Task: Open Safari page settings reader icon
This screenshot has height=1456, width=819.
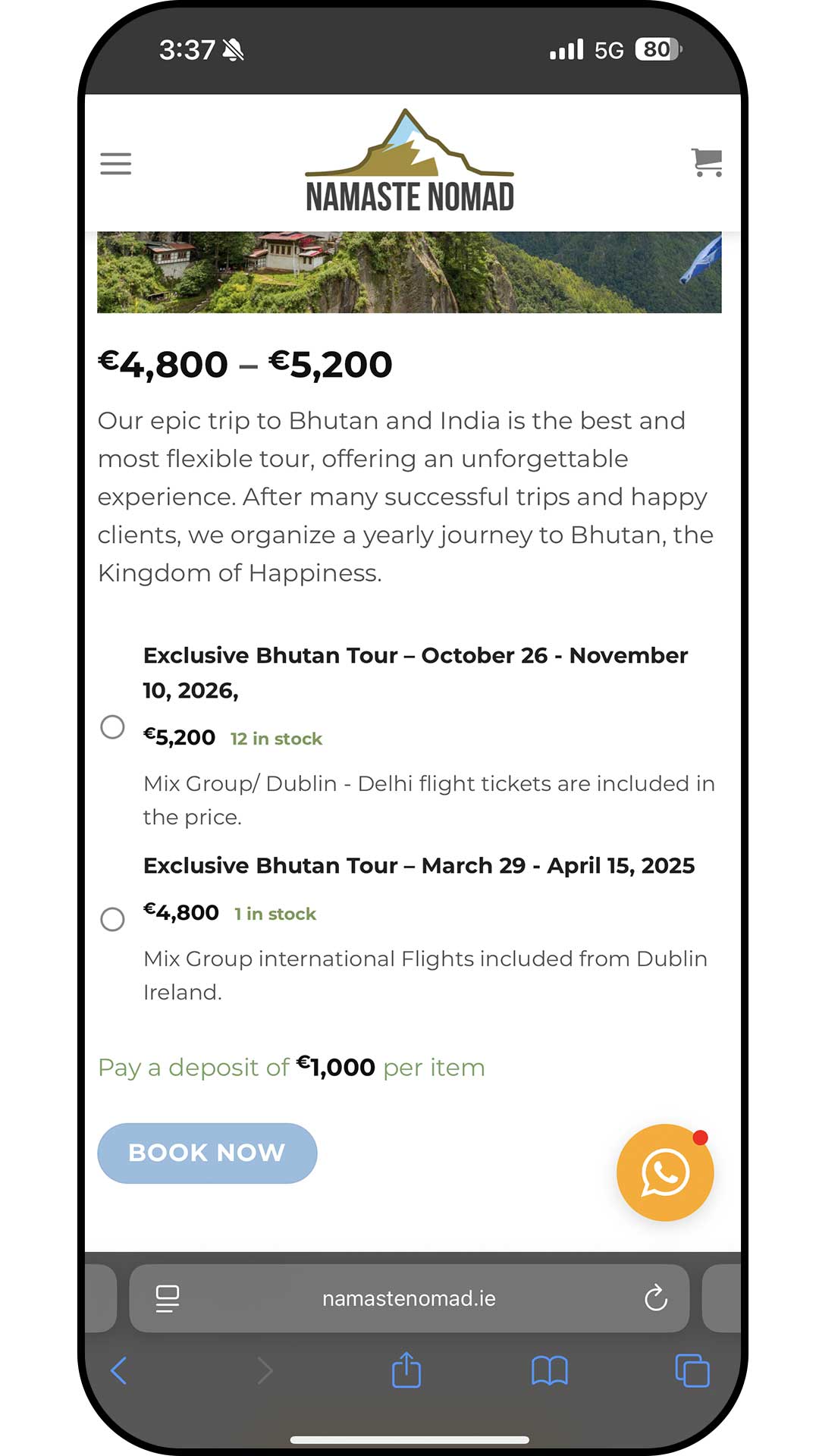Action: click(168, 1298)
